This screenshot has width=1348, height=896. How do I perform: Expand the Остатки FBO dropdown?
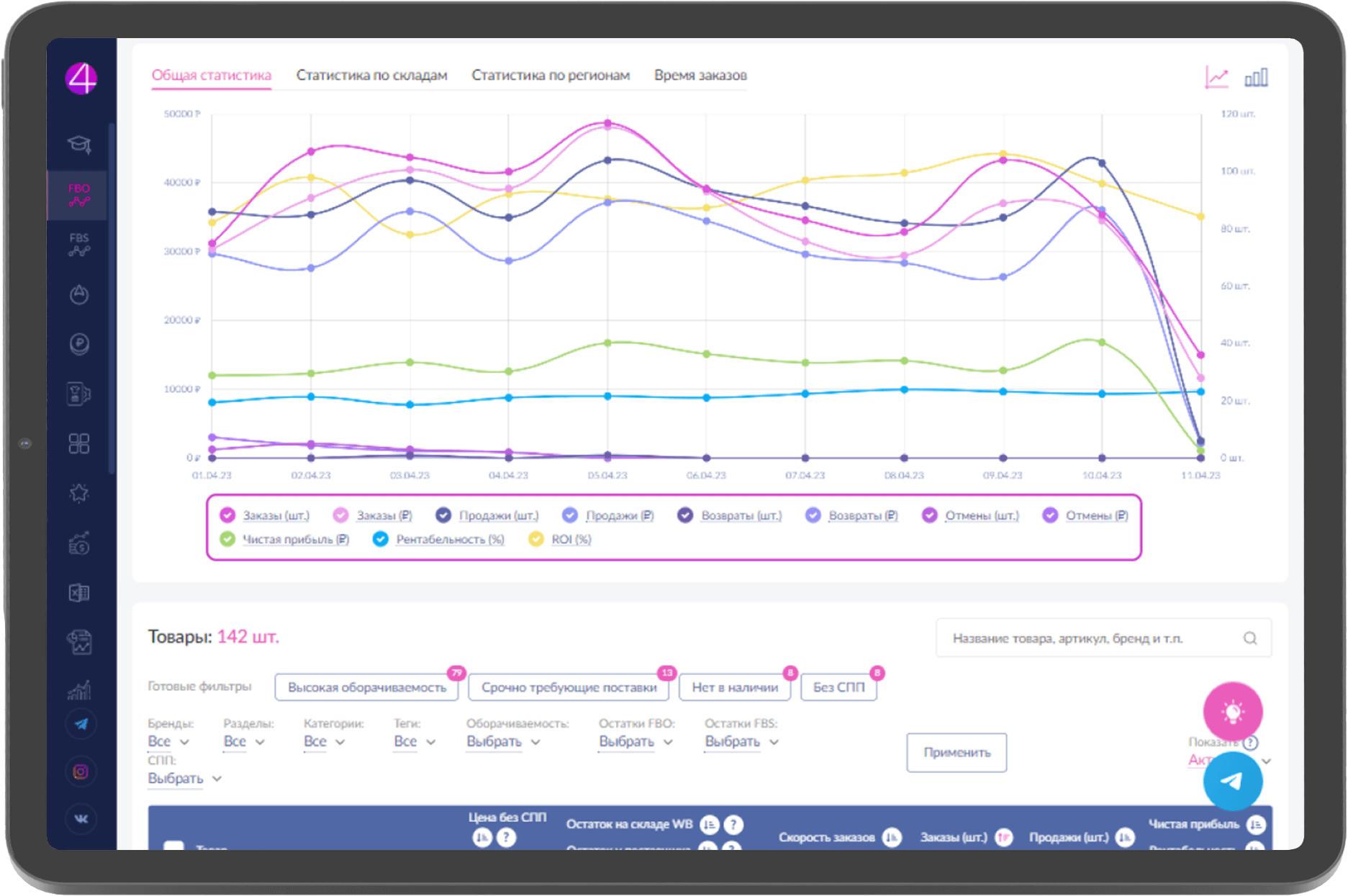[x=635, y=742]
